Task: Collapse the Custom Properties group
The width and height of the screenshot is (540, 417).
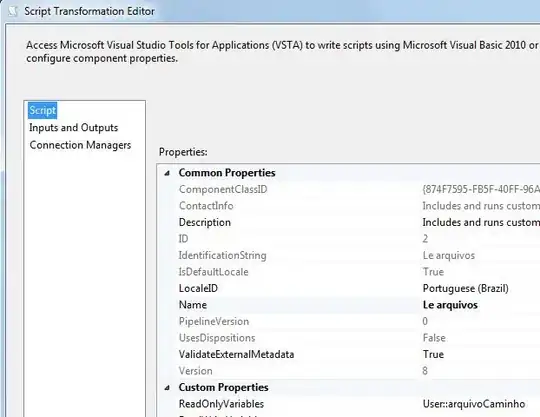Action: 167,388
